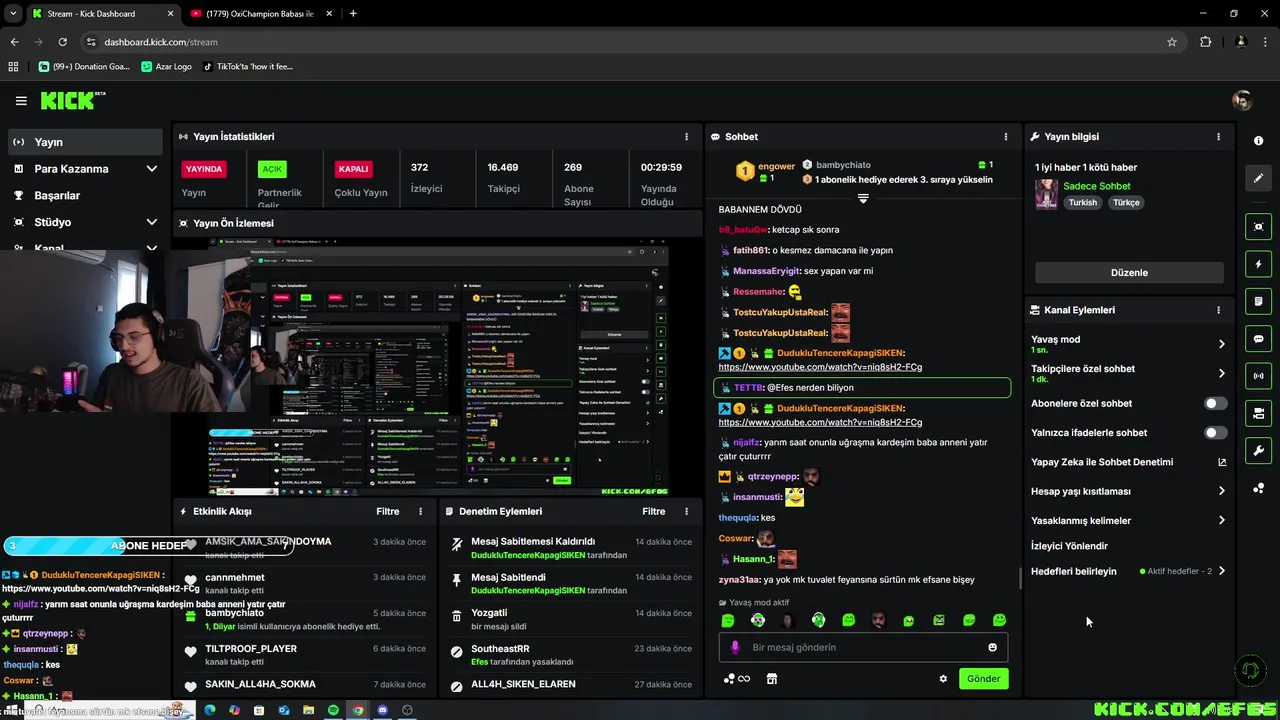Open Hesap yaşı kısıtlaması chevron

(1221, 491)
